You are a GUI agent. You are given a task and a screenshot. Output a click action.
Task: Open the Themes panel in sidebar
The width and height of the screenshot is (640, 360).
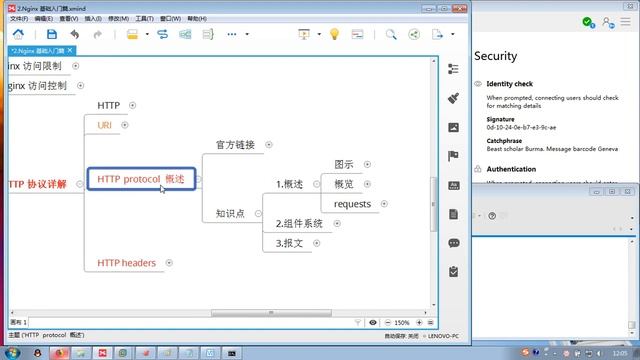pyautogui.click(x=453, y=186)
